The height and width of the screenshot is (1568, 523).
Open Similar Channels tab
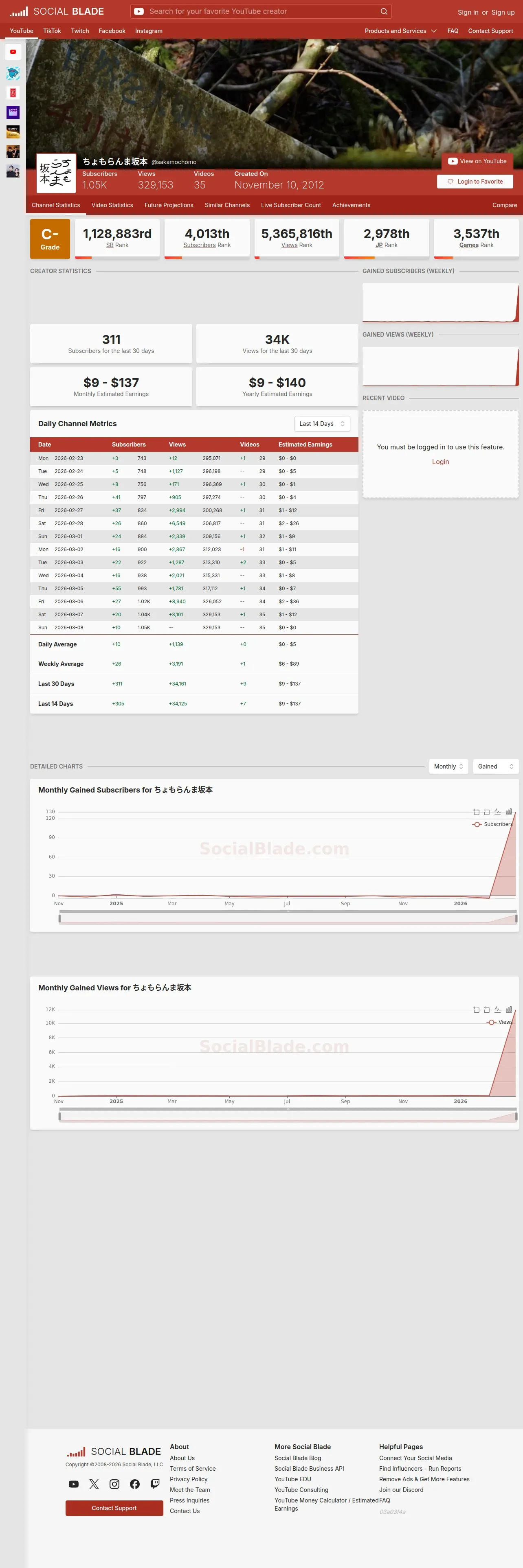[x=227, y=205]
